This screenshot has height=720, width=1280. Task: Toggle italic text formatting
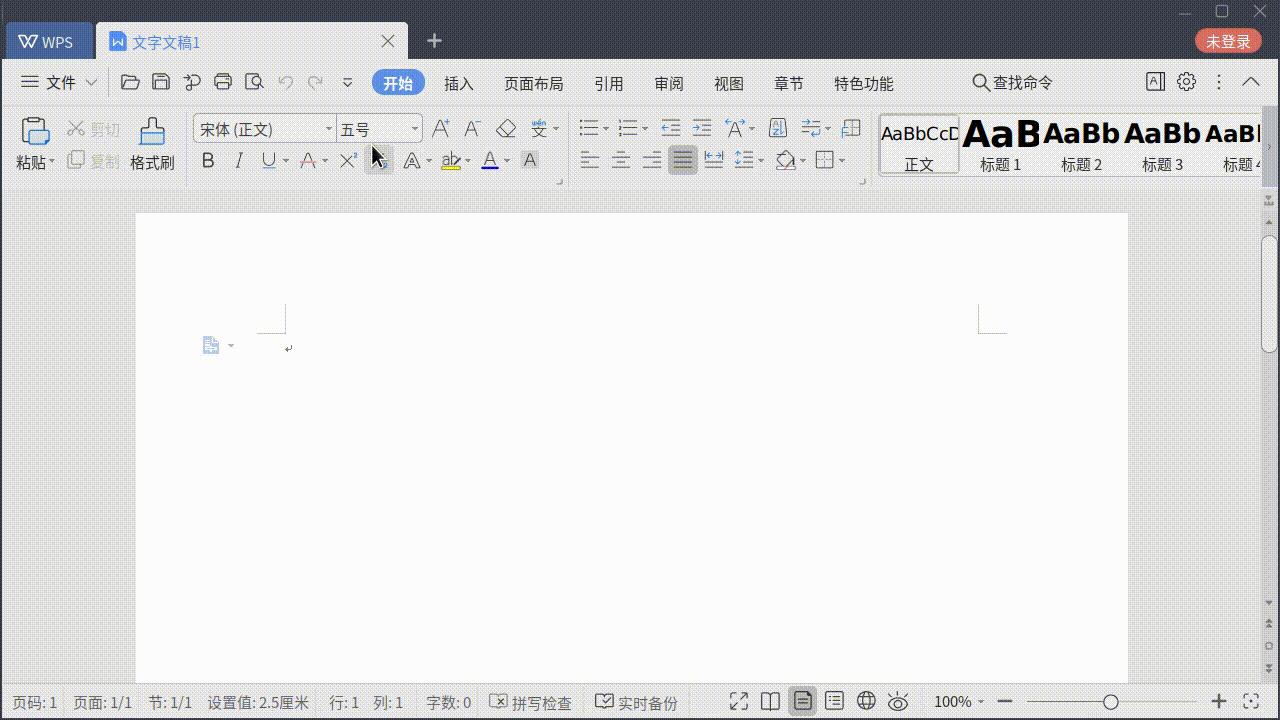tap(238, 160)
